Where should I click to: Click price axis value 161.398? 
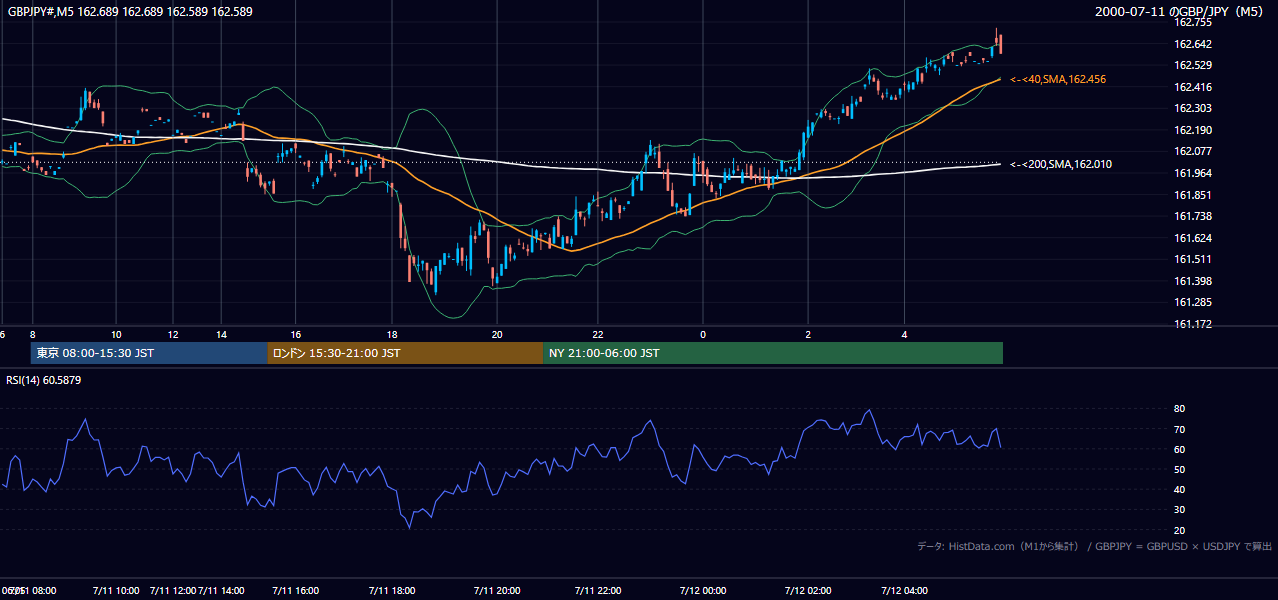(x=1192, y=281)
